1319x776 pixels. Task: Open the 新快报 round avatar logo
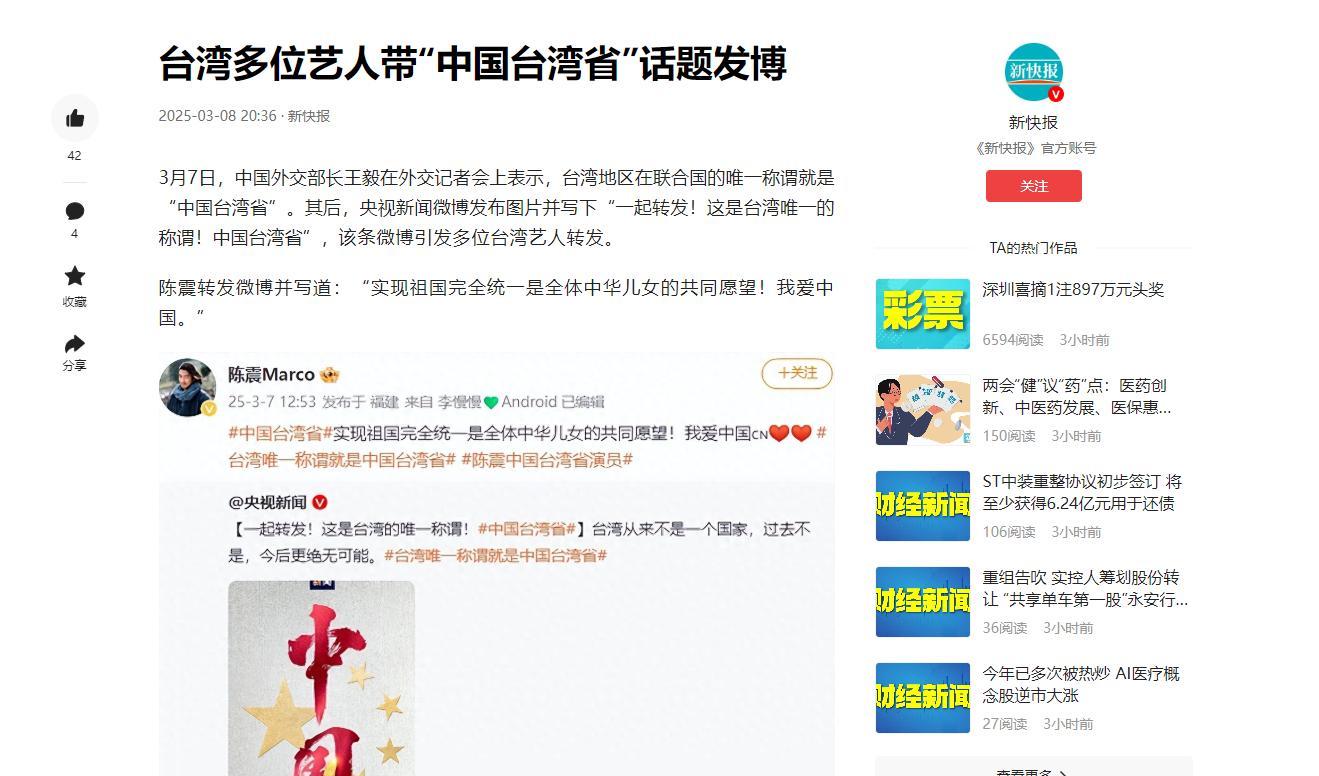[1034, 72]
